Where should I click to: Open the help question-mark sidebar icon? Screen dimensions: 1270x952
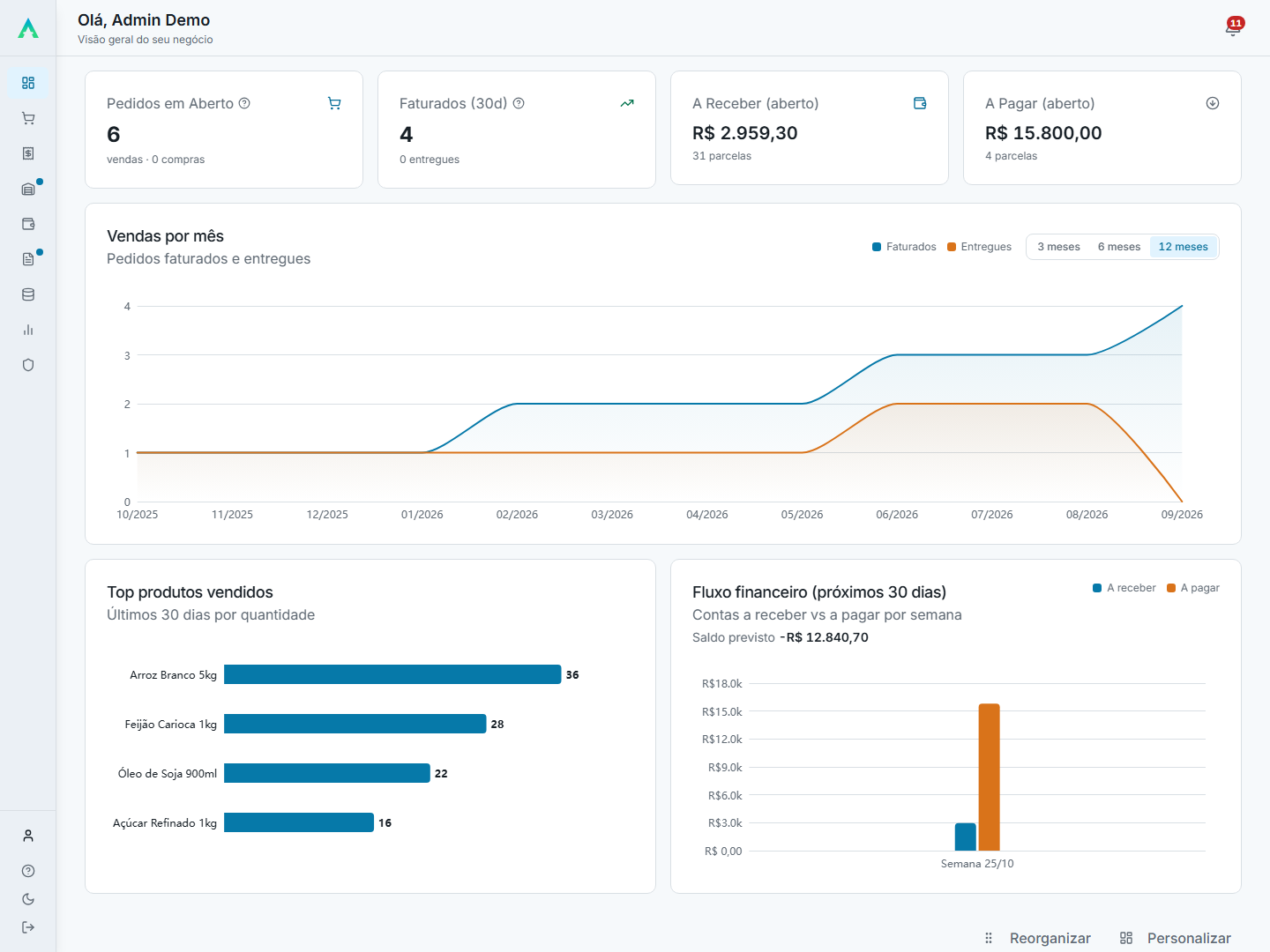28,871
